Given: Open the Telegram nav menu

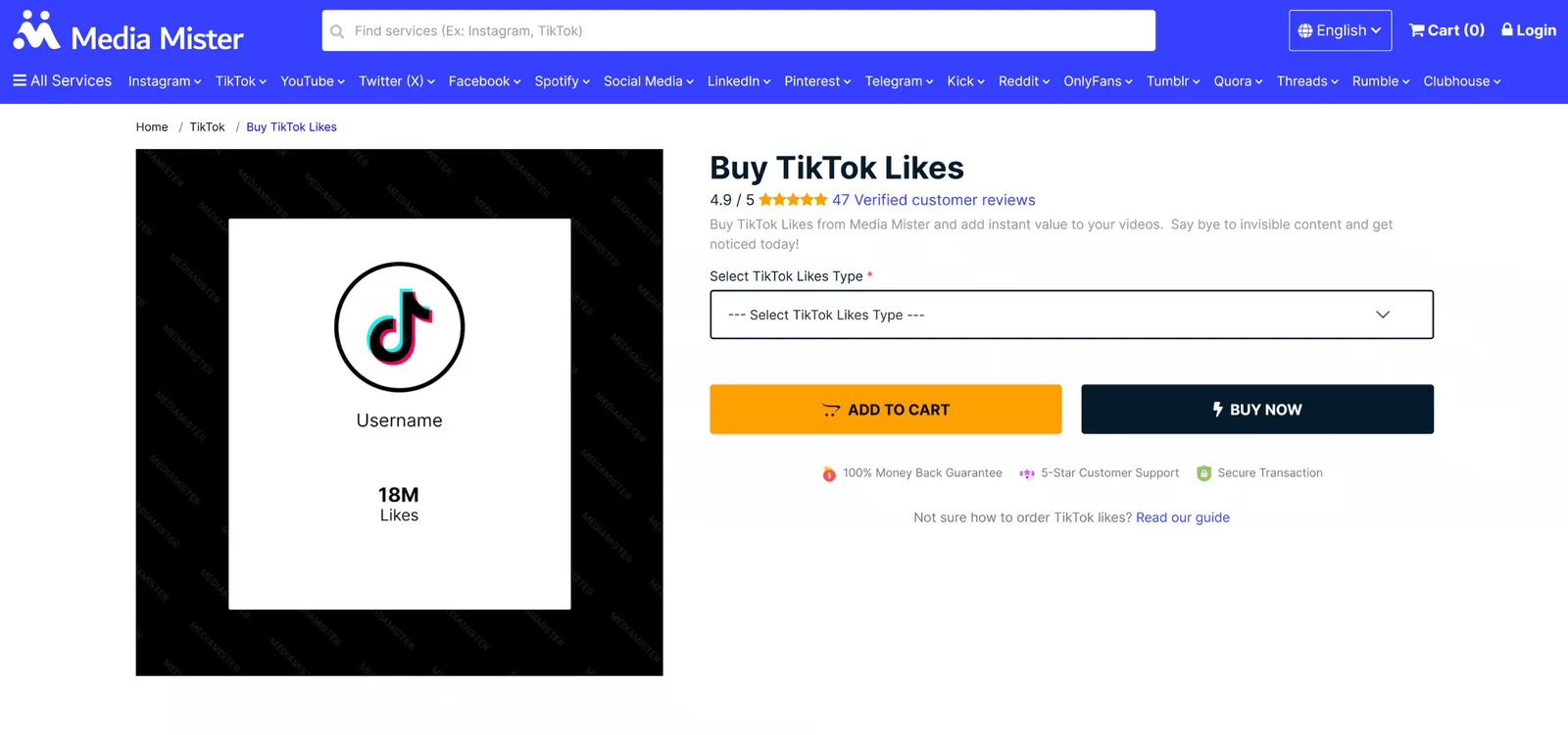Looking at the screenshot, I should click(x=899, y=81).
